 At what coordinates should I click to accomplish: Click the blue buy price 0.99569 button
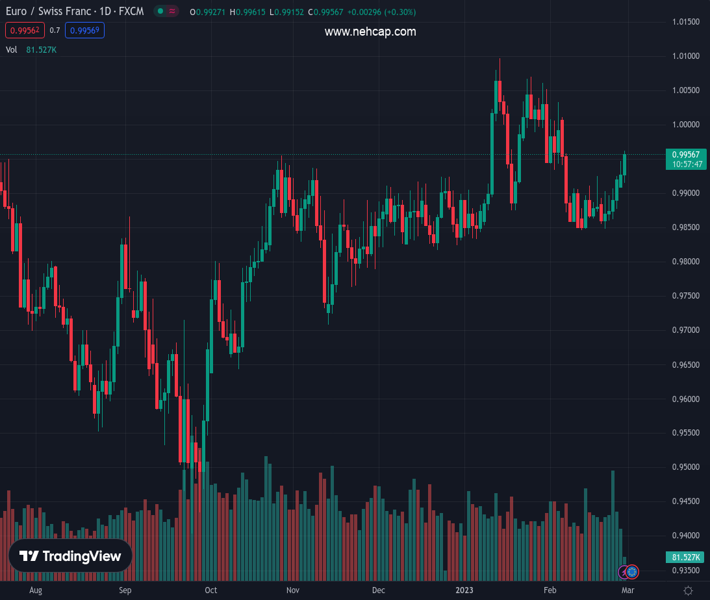[84, 31]
